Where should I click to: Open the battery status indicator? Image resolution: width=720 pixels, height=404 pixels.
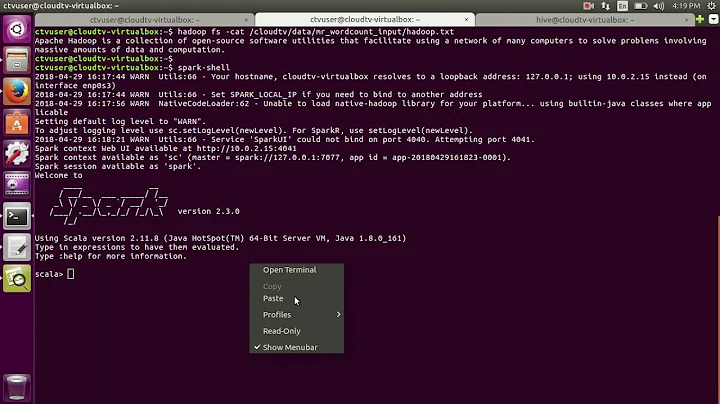641,6
